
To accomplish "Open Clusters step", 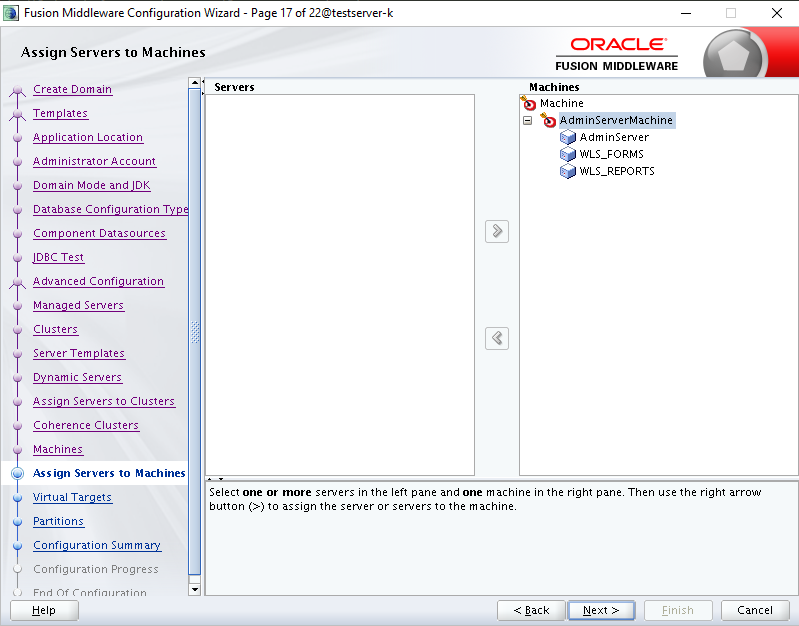I will (55, 329).
